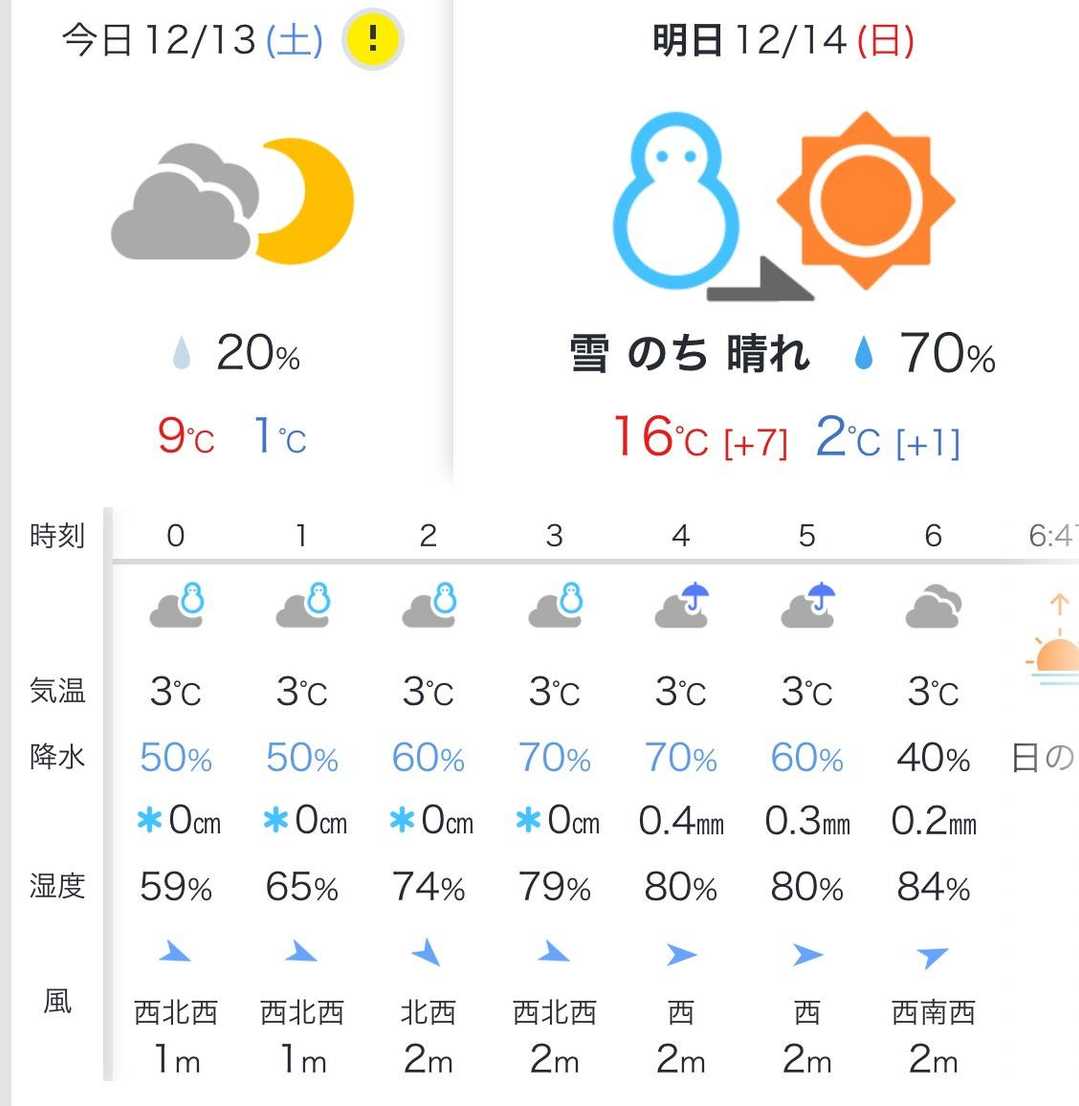The image size is (1079, 1106).
Task: Click the 4 o'clock 0.4mm rainfall amount
Action: [x=681, y=822]
